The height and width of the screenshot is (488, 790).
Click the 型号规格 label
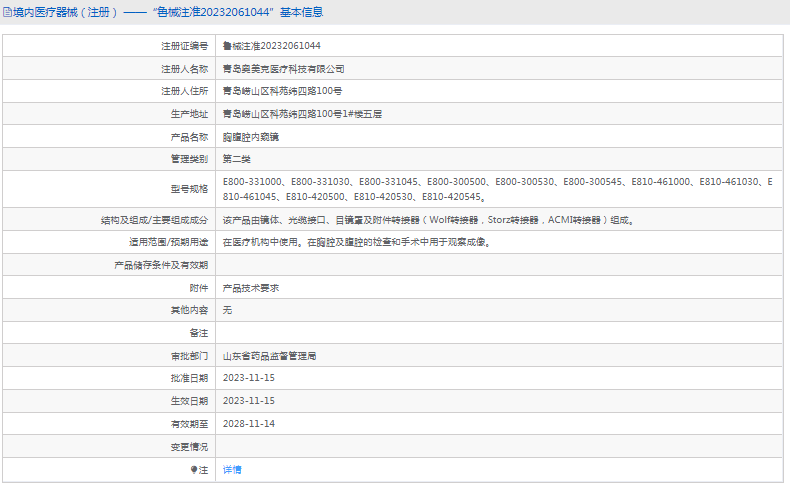189,189
